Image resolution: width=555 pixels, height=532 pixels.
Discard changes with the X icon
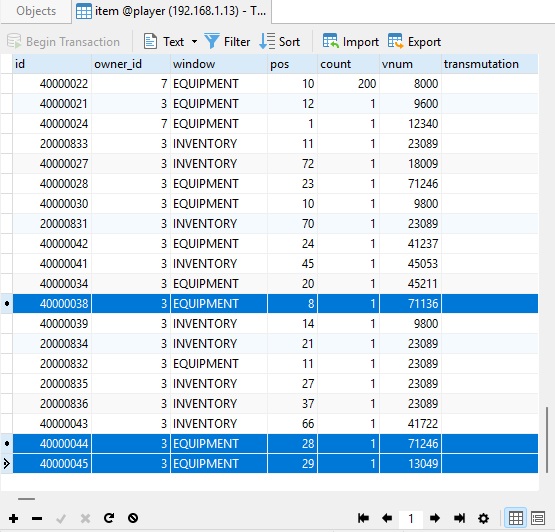coord(85,519)
